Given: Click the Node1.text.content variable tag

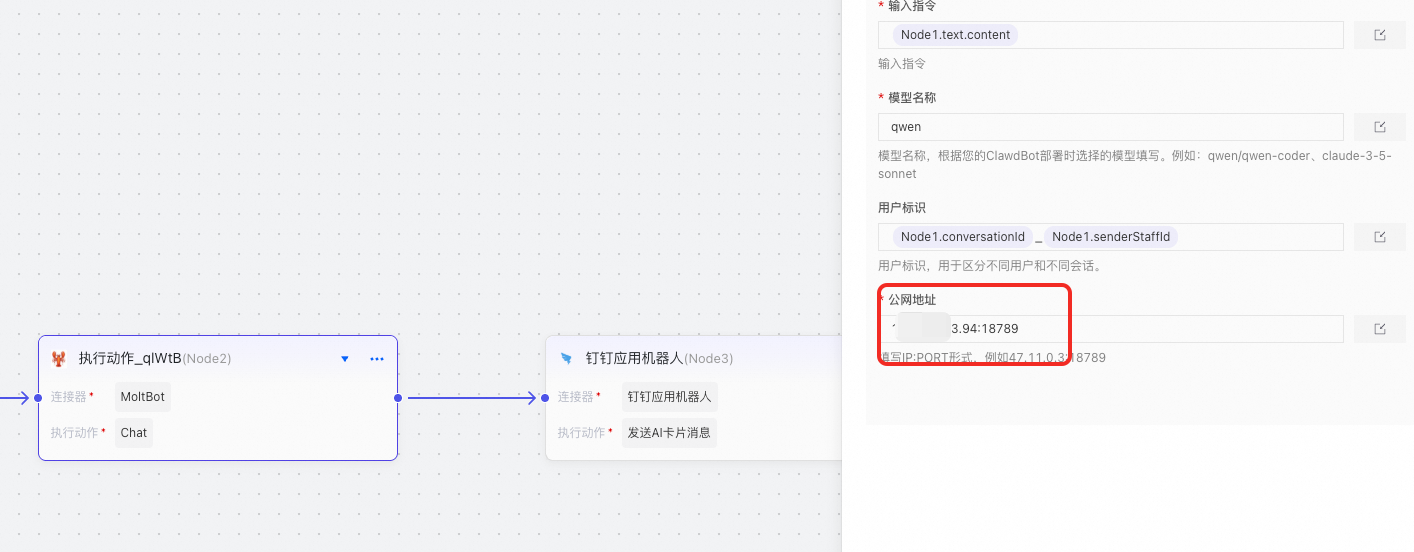Looking at the screenshot, I should [955, 35].
